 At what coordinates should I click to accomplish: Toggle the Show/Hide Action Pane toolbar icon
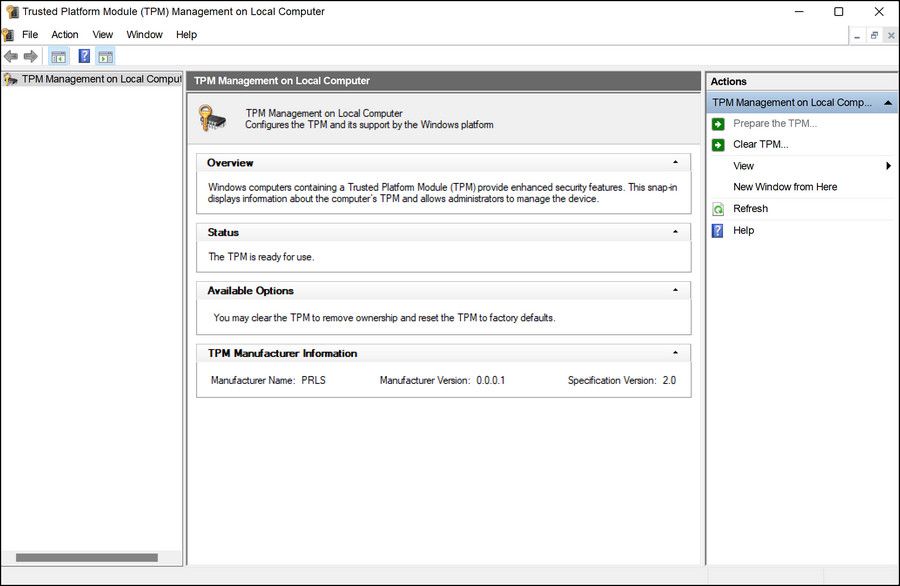point(105,57)
